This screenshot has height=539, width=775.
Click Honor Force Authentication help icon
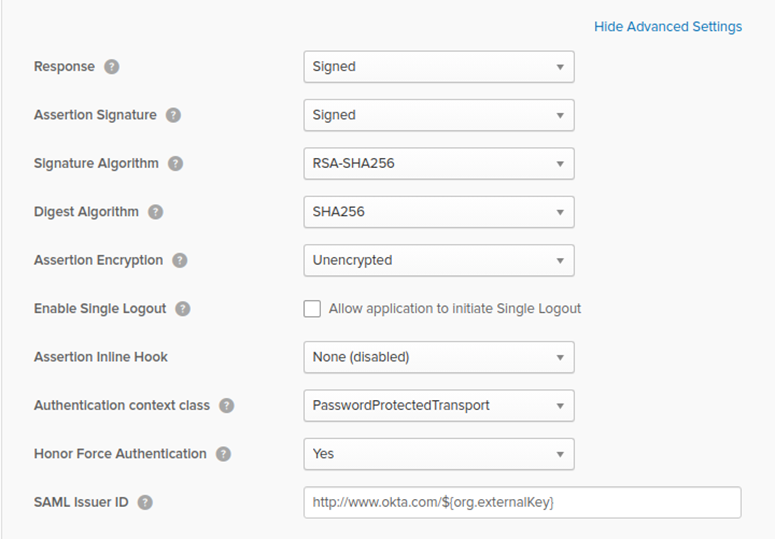(223, 454)
